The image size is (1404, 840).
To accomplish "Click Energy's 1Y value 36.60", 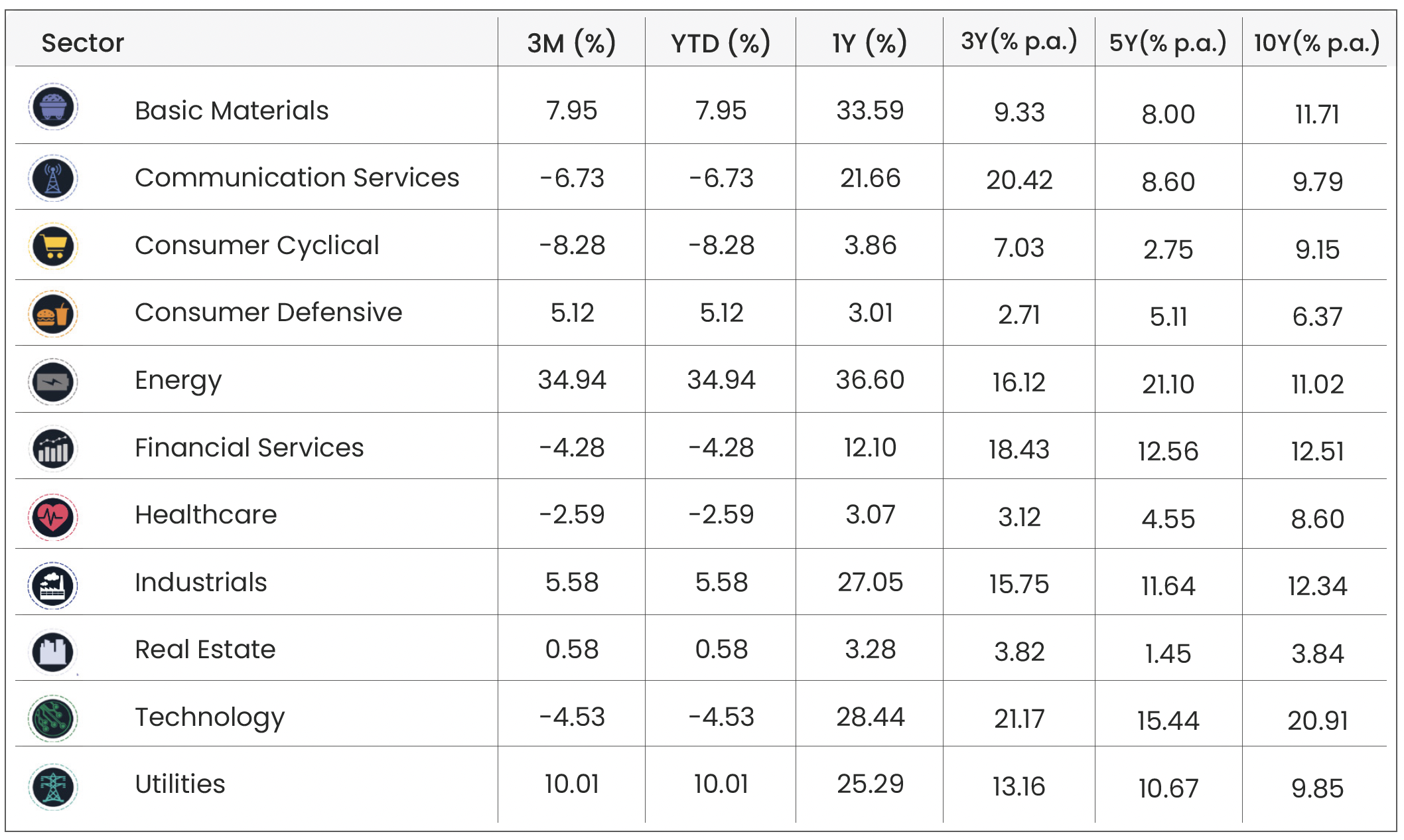I will click(870, 380).
